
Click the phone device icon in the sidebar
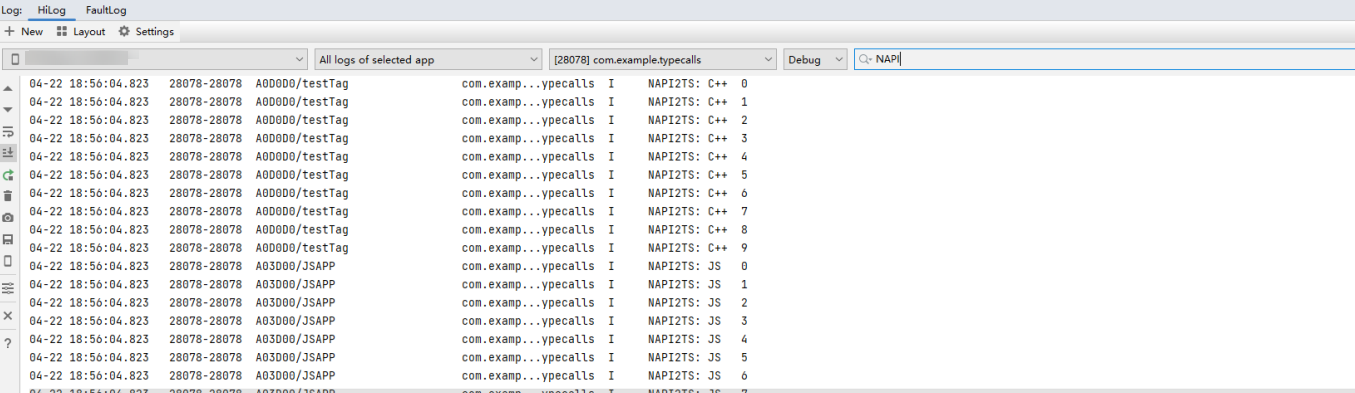coord(8,261)
